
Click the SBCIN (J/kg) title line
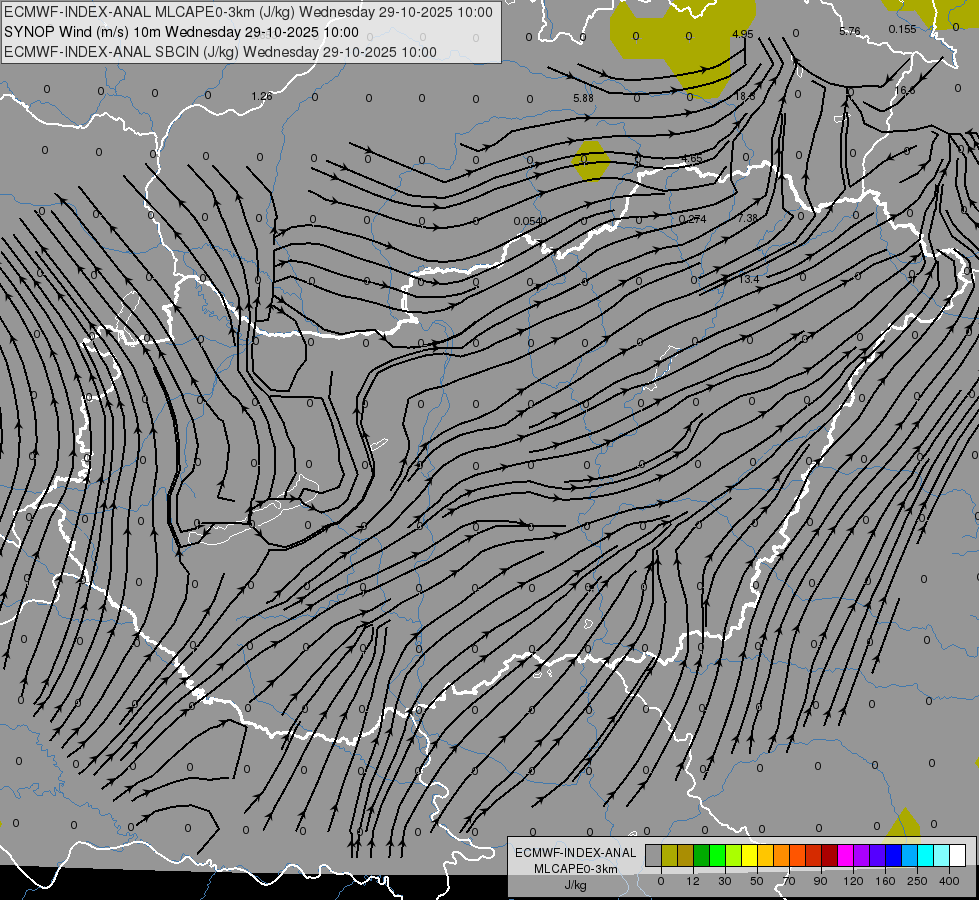[x=220, y=52]
